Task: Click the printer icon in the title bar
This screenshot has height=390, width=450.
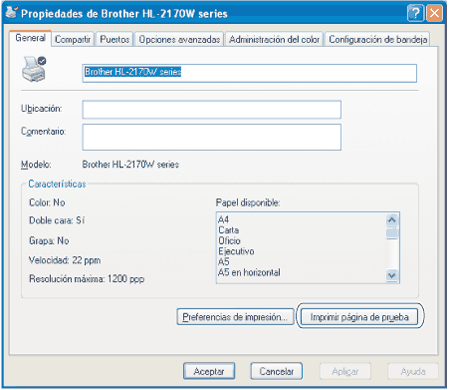Action: point(12,13)
